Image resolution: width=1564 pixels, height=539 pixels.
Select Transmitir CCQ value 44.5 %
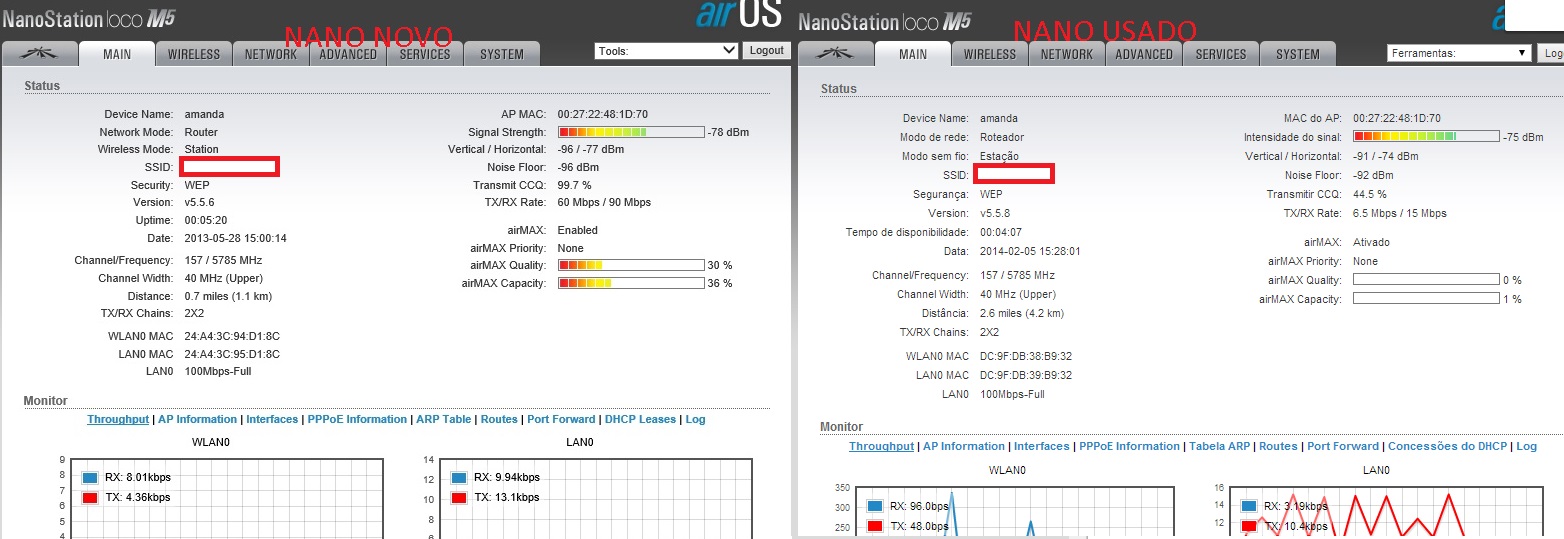[x=1370, y=194]
